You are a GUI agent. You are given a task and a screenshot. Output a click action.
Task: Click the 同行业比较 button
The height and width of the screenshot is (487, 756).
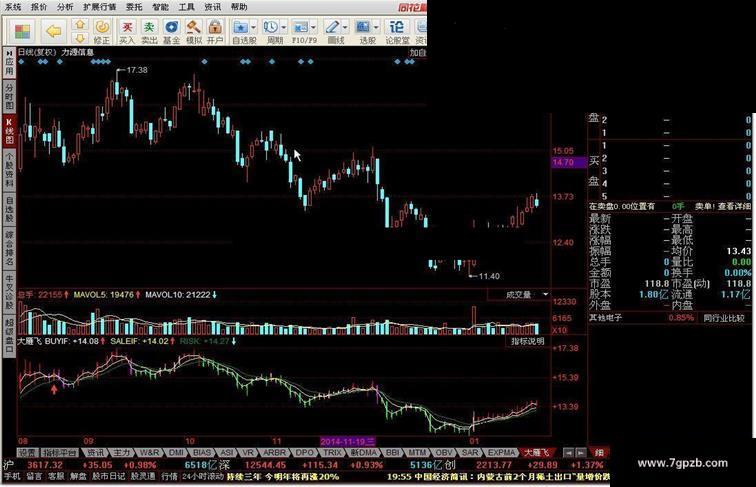[x=724, y=318]
